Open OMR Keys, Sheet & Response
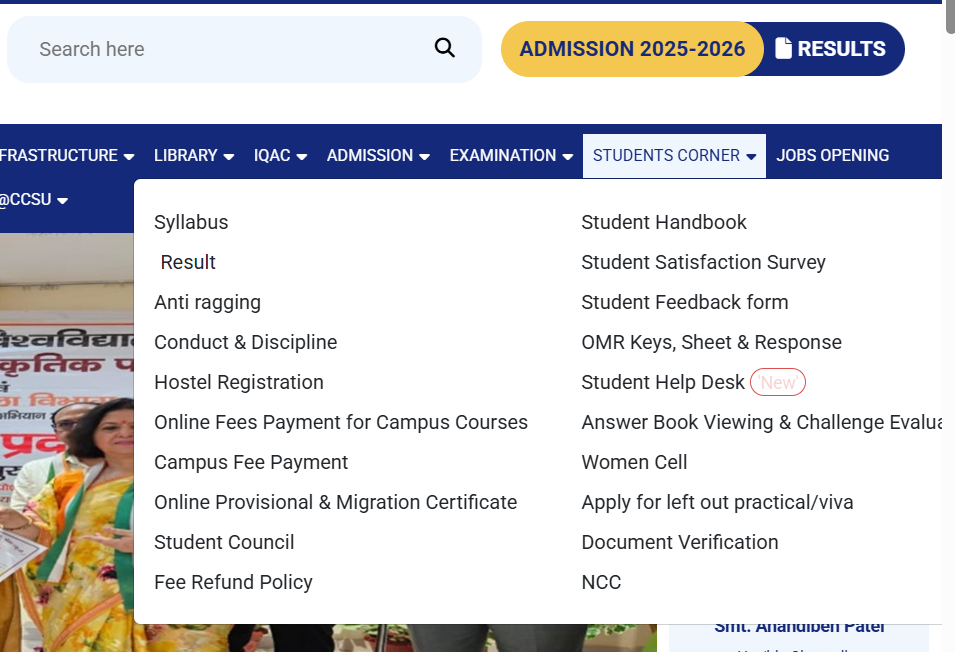The image size is (955, 652). pyautogui.click(x=711, y=342)
